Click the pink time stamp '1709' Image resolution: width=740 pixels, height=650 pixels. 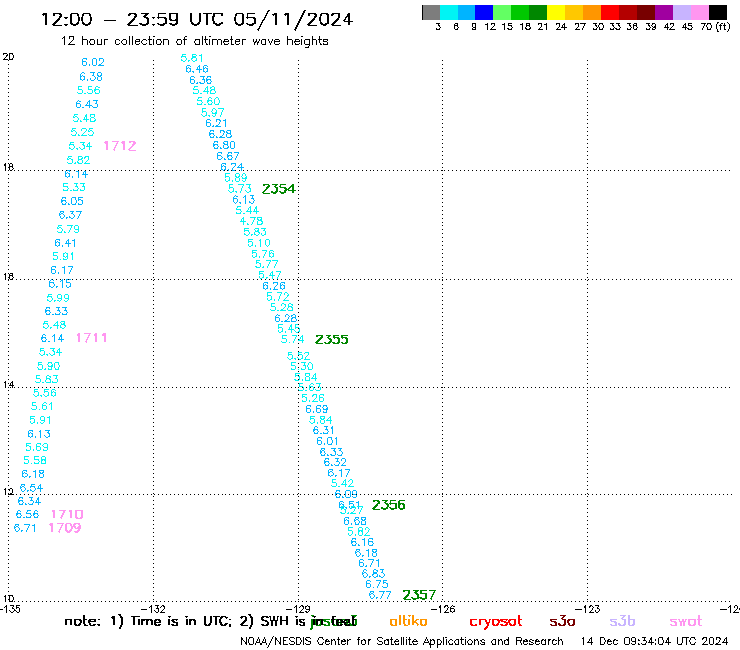65,528
